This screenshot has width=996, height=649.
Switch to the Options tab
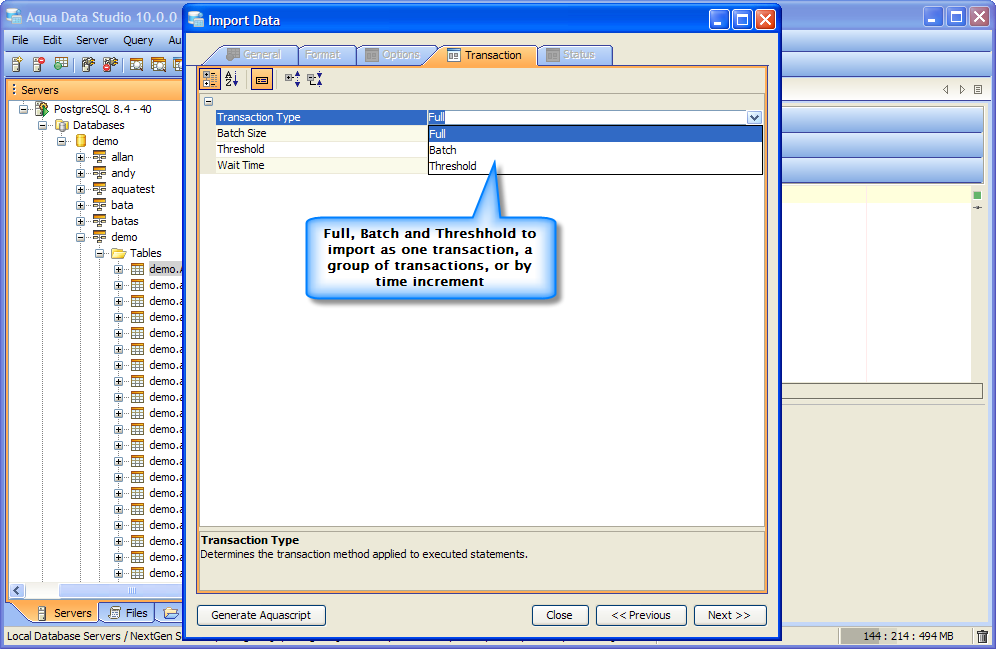click(x=394, y=55)
